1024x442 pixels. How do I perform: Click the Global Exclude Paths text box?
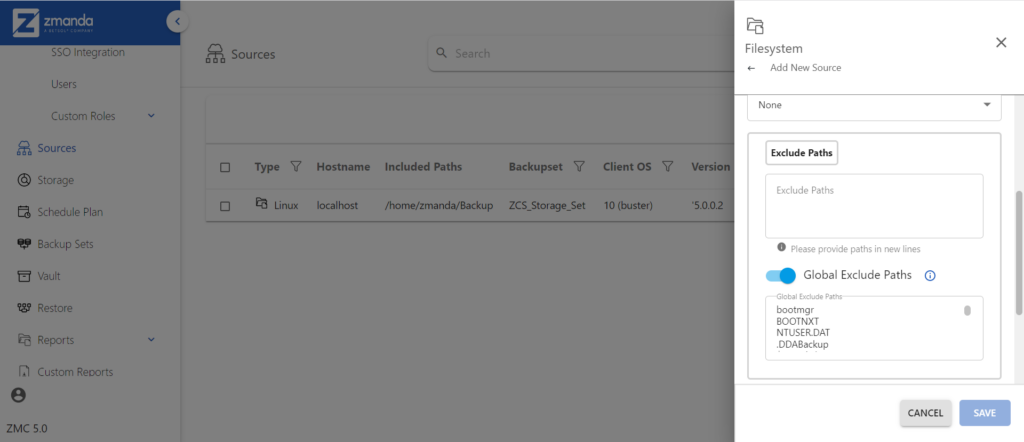pyautogui.click(x=874, y=328)
